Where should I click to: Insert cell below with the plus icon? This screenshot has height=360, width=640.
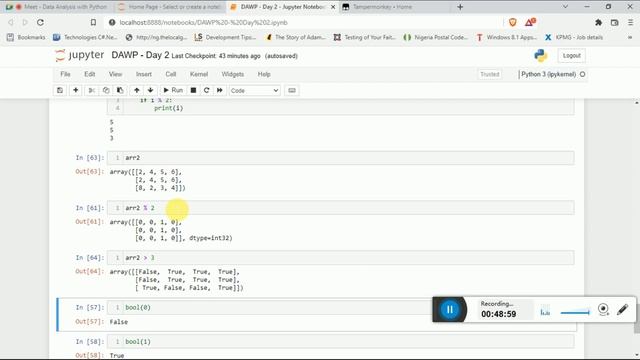coord(76,90)
